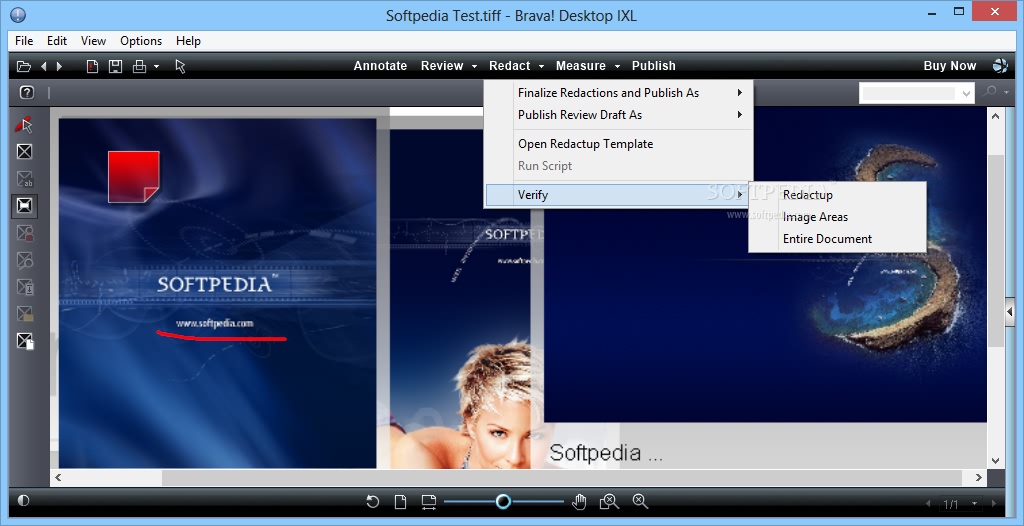Click the Brava sphere logo icon
The height and width of the screenshot is (526, 1024).
1000,65
